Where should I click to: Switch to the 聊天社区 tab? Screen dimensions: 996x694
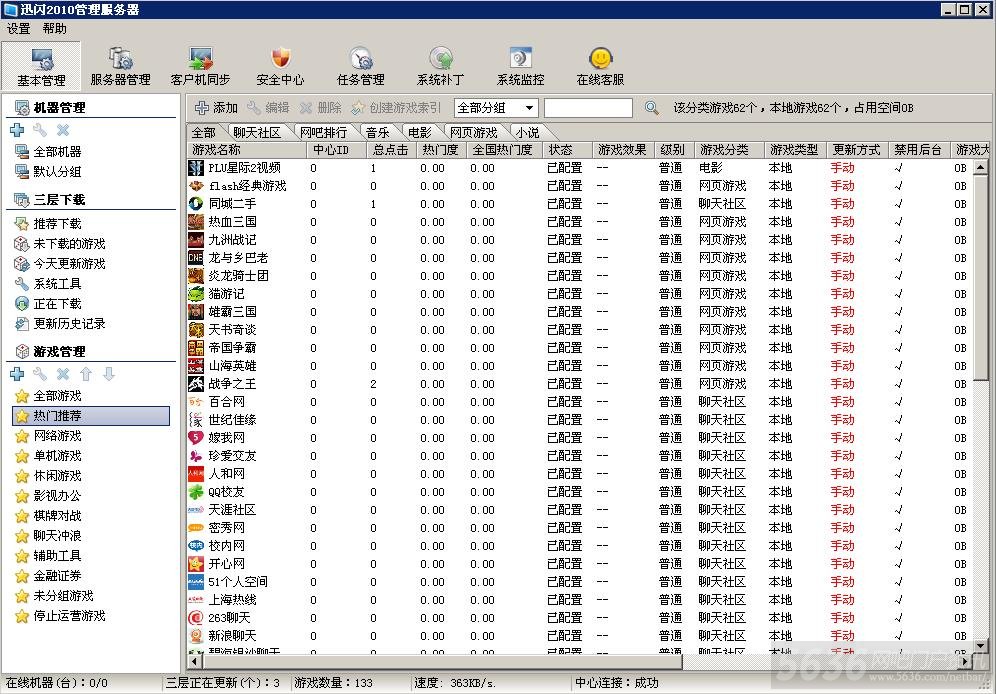257,132
